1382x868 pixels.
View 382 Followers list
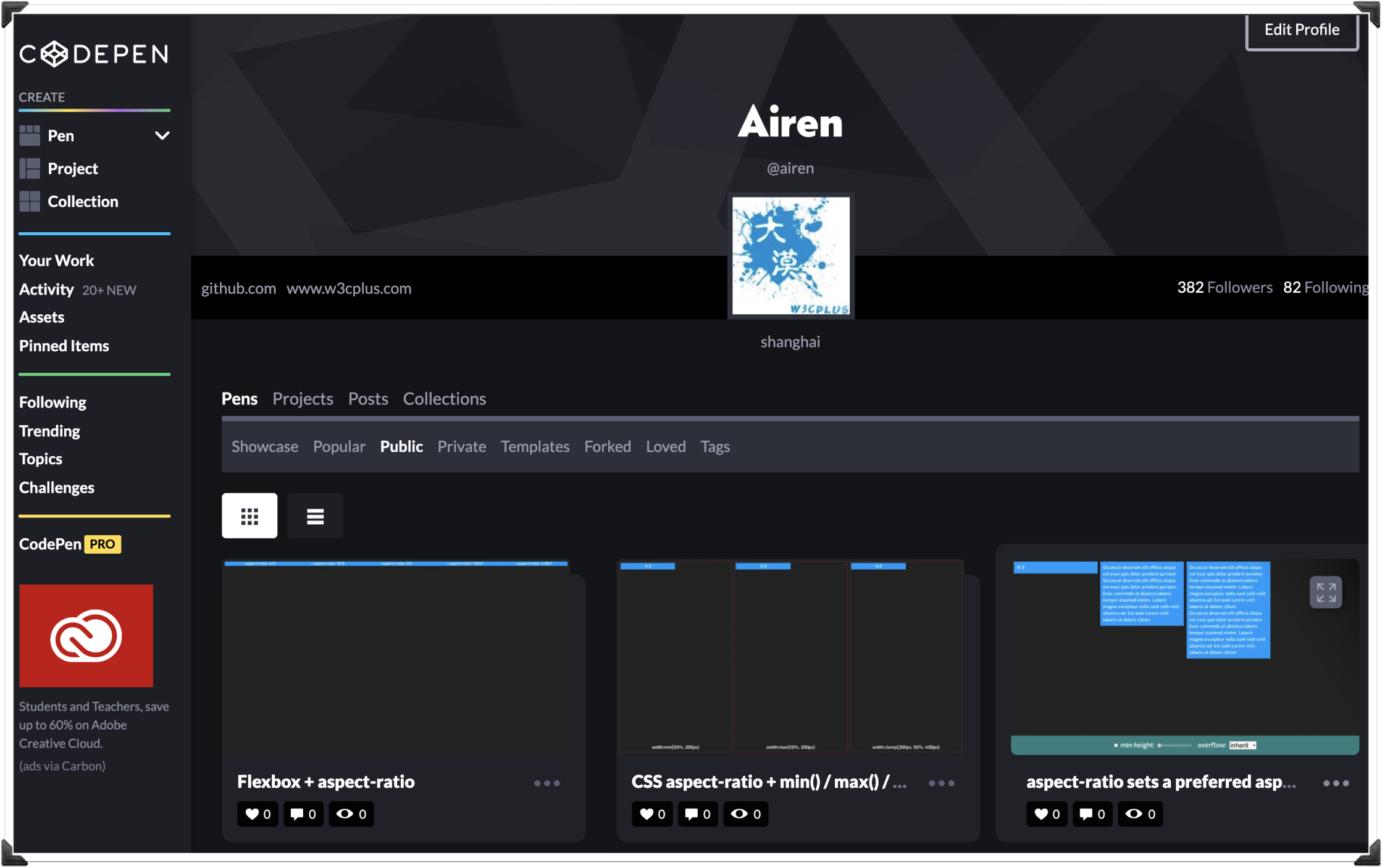(x=1225, y=288)
